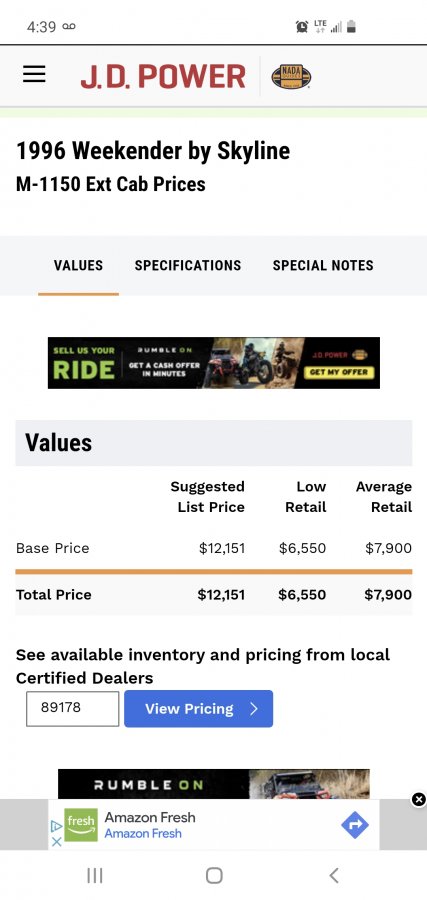The height and width of the screenshot is (900, 427).
Task: Close the bottom ad with X button
Action: pos(419,799)
